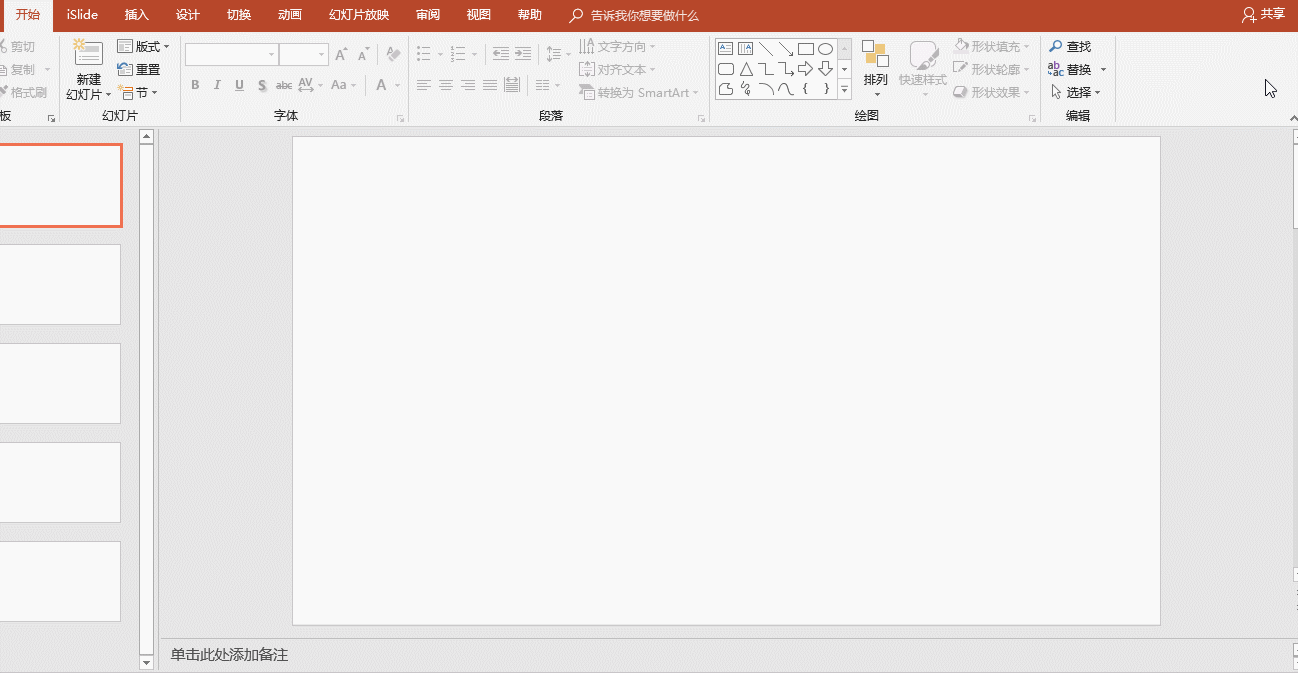Click the 快速样式 quick styles button
Viewport: 1298px width, 673px height.
(922, 69)
